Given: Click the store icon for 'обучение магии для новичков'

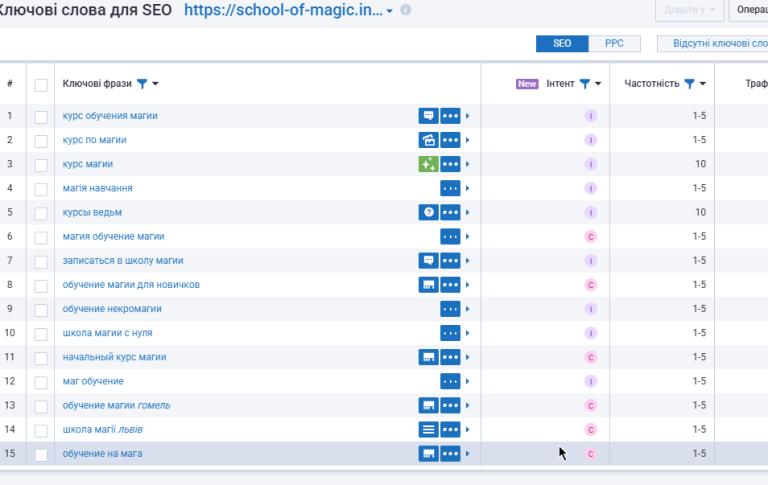Looking at the screenshot, I should point(428,285).
